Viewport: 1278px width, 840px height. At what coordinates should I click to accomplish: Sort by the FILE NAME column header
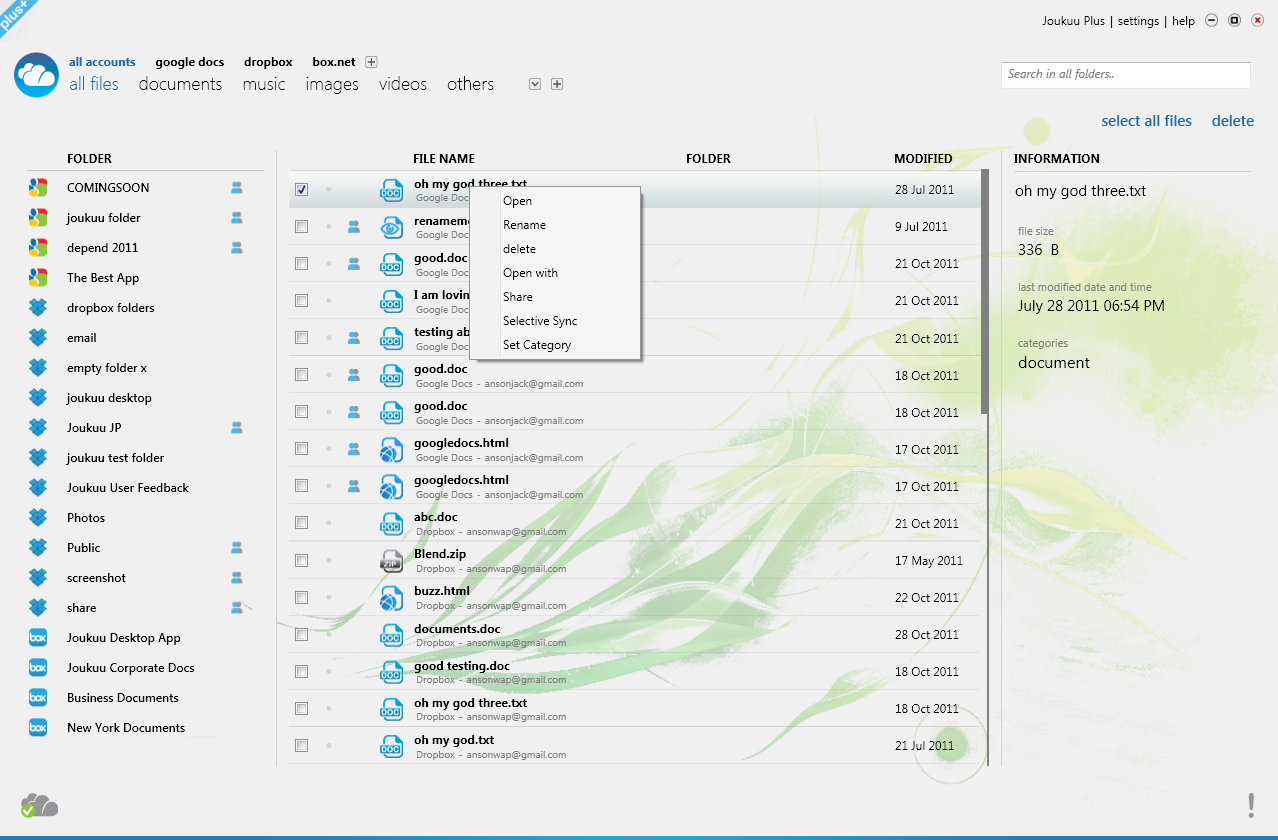pyautogui.click(x=444, y=159)
